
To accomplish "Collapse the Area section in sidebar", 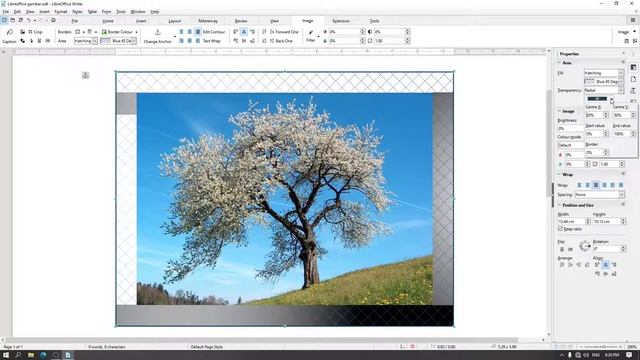I will (559, 63).
